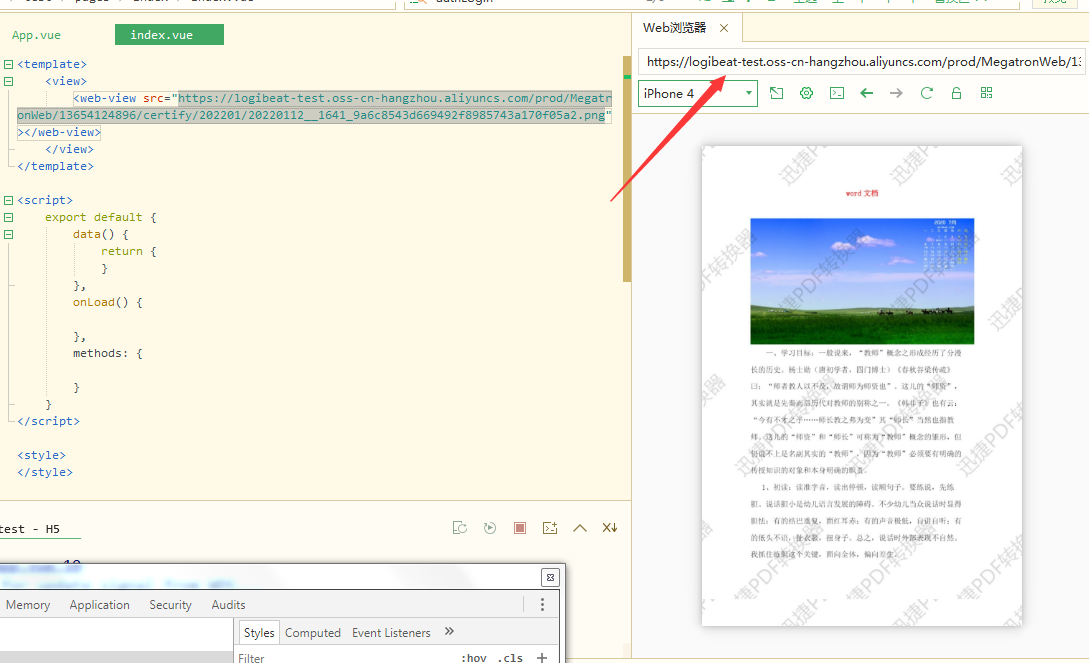Rotate the device preview orientation
The image size is (1089, 663).
(x=776, y=93)
